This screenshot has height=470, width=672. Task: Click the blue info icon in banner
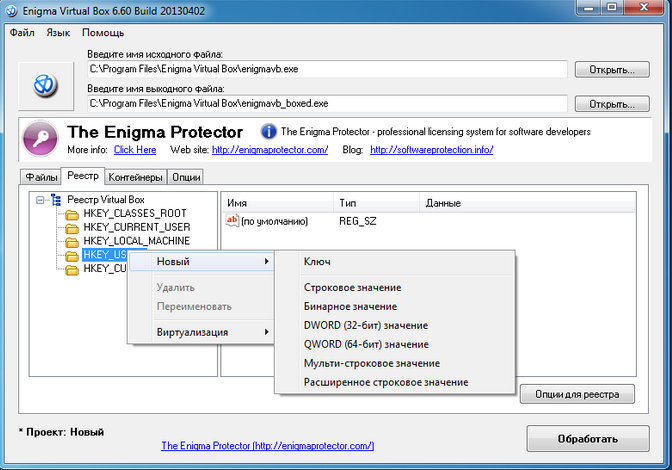[269, 132]
